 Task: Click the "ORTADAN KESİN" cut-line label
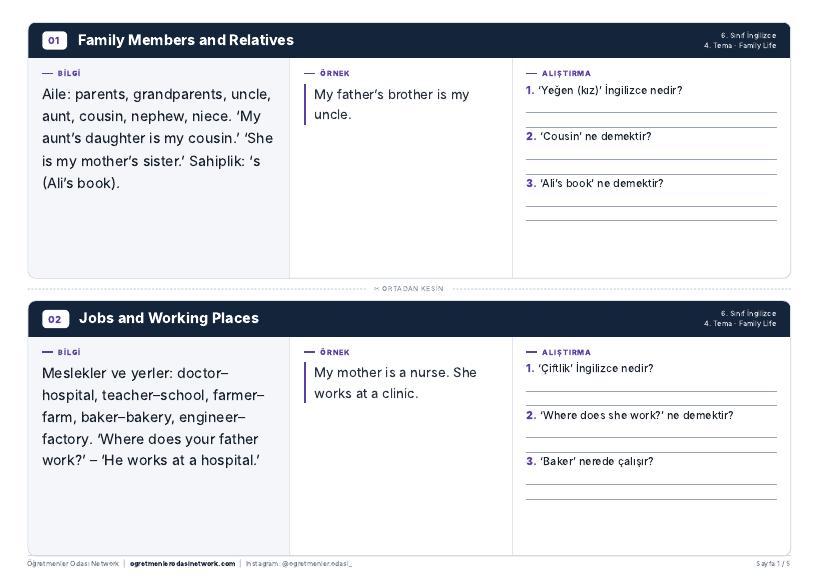coord(410,288)
